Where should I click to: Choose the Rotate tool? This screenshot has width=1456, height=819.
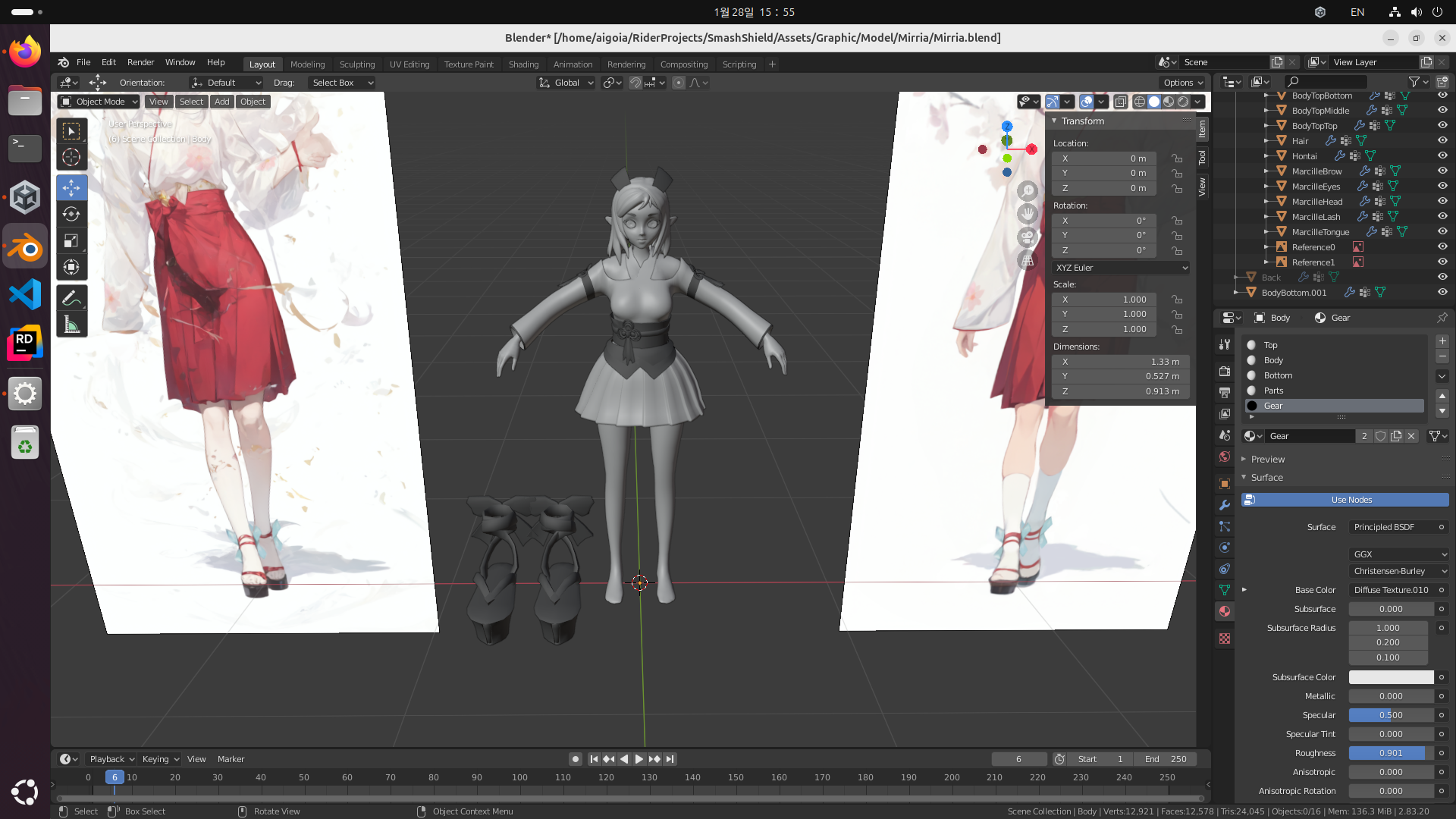coord(71,215)
